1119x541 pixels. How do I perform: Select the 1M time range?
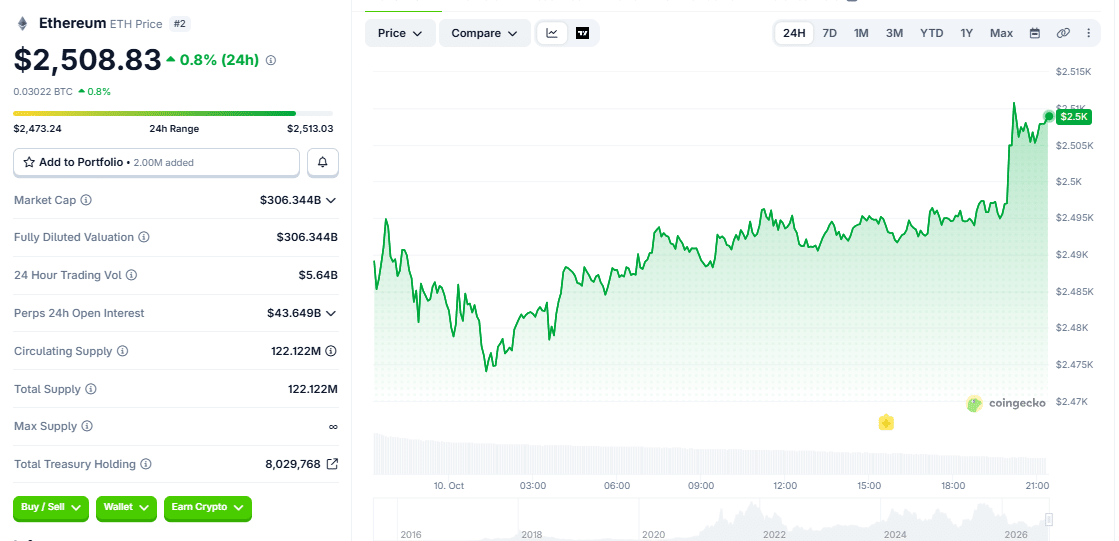click(861, 33)
